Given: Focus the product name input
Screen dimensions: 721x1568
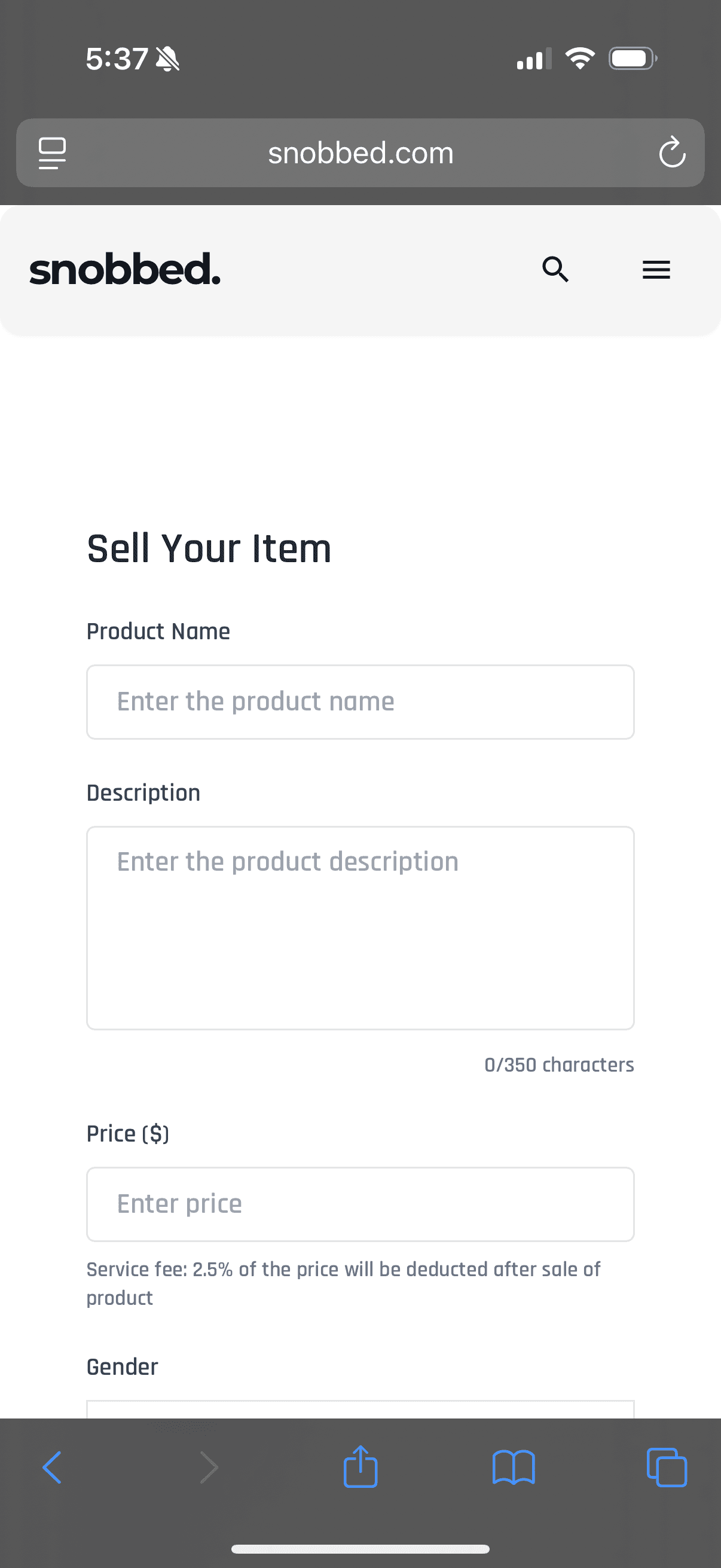Looking at the screenshot, I should (360, 701).
